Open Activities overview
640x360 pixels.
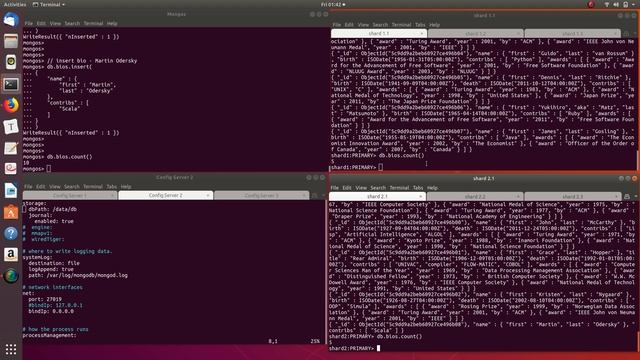(x=15, y=4)
